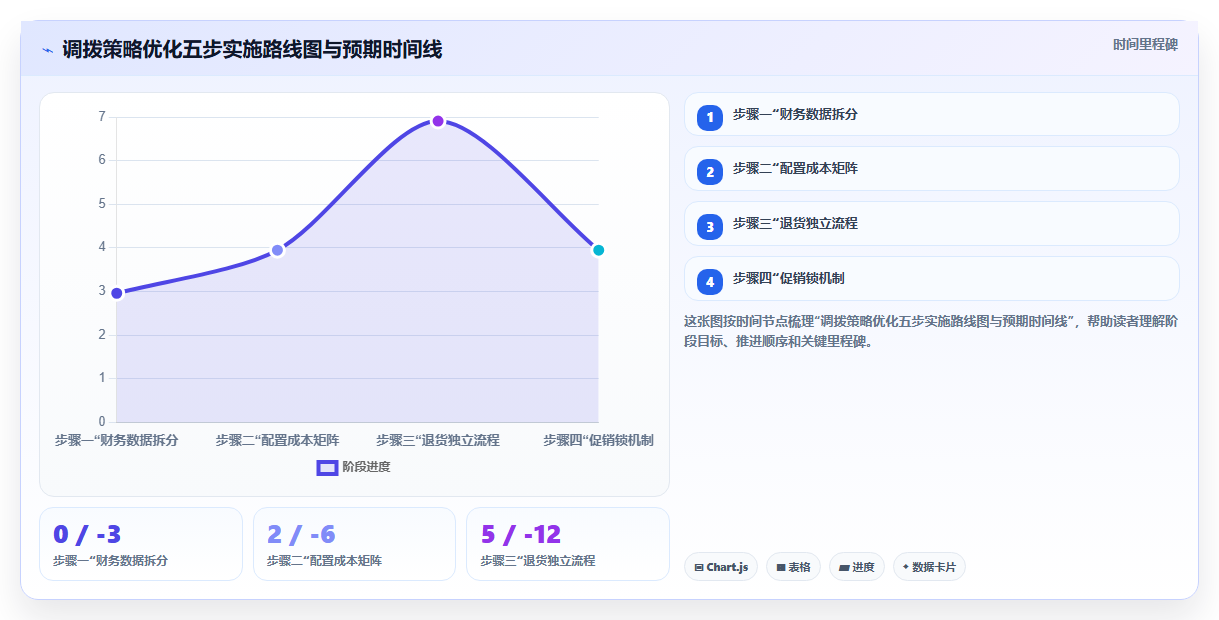The width and height of the screenshot is (1219, 620).
Task: Click the 数据卡片 tag star icon
Action: tap(906, 567)
